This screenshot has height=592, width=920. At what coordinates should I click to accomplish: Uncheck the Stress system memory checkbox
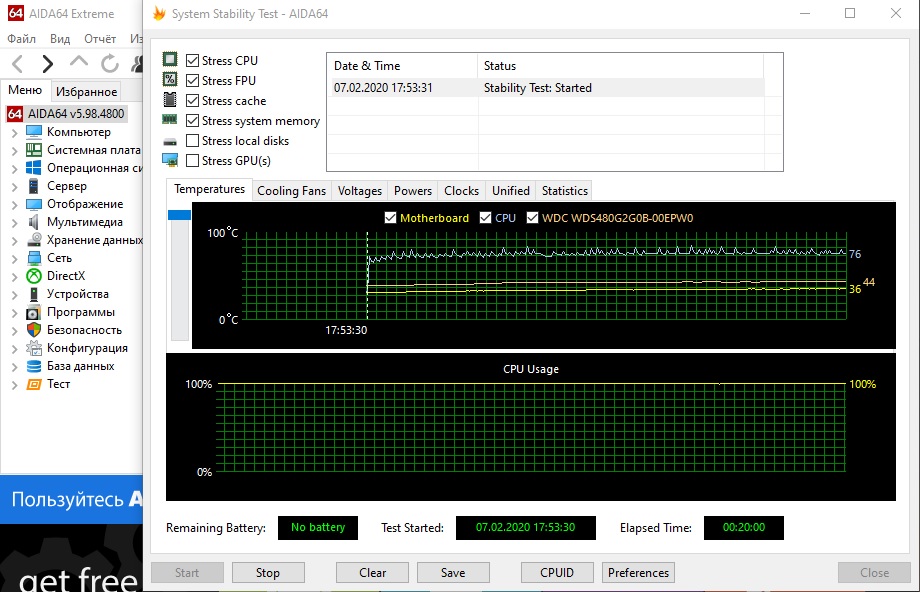192,120
